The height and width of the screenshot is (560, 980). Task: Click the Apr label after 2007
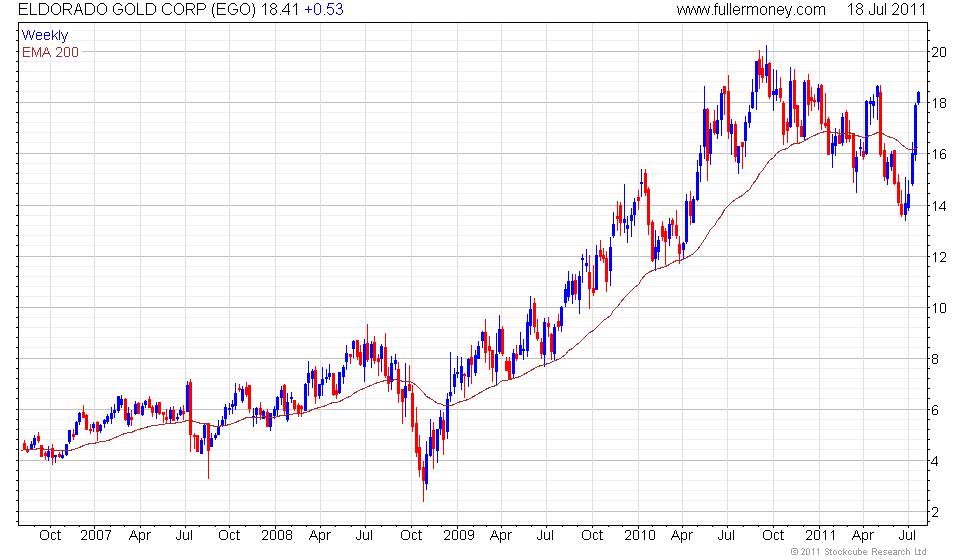pyautogui.click(x=139, y=536)
